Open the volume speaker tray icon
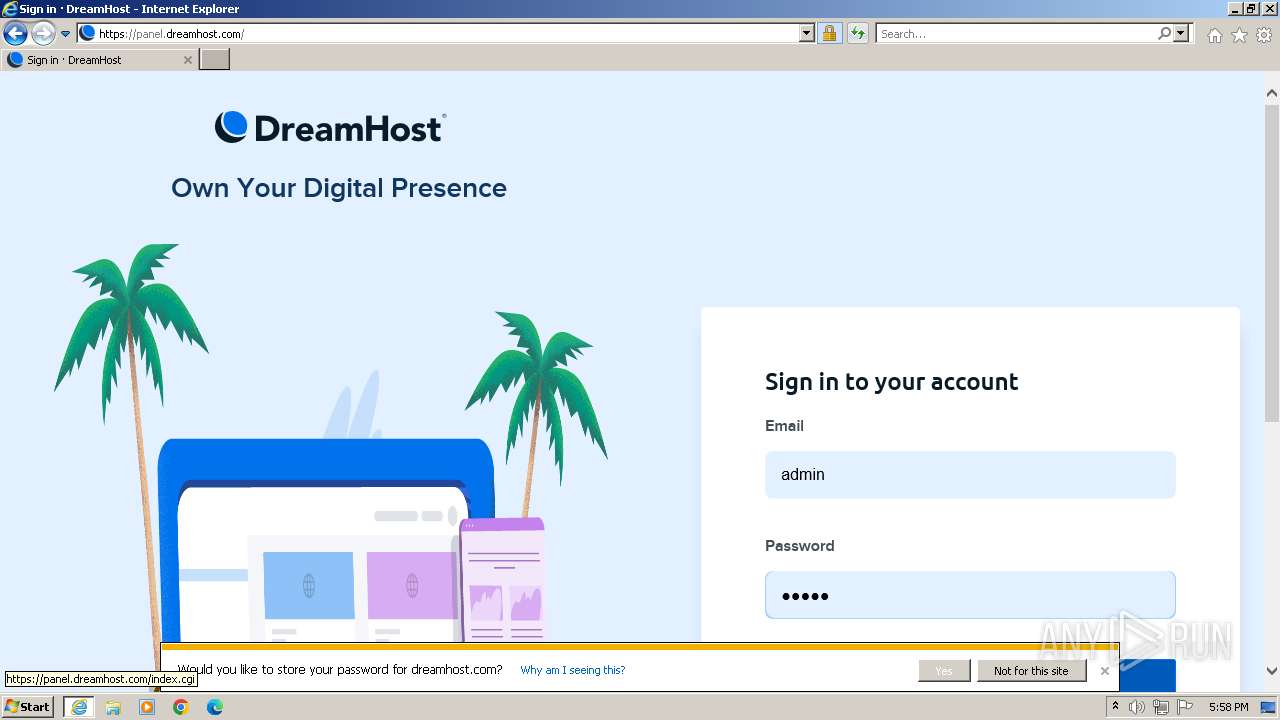The image size is (1280, 720). point(1137,707)
